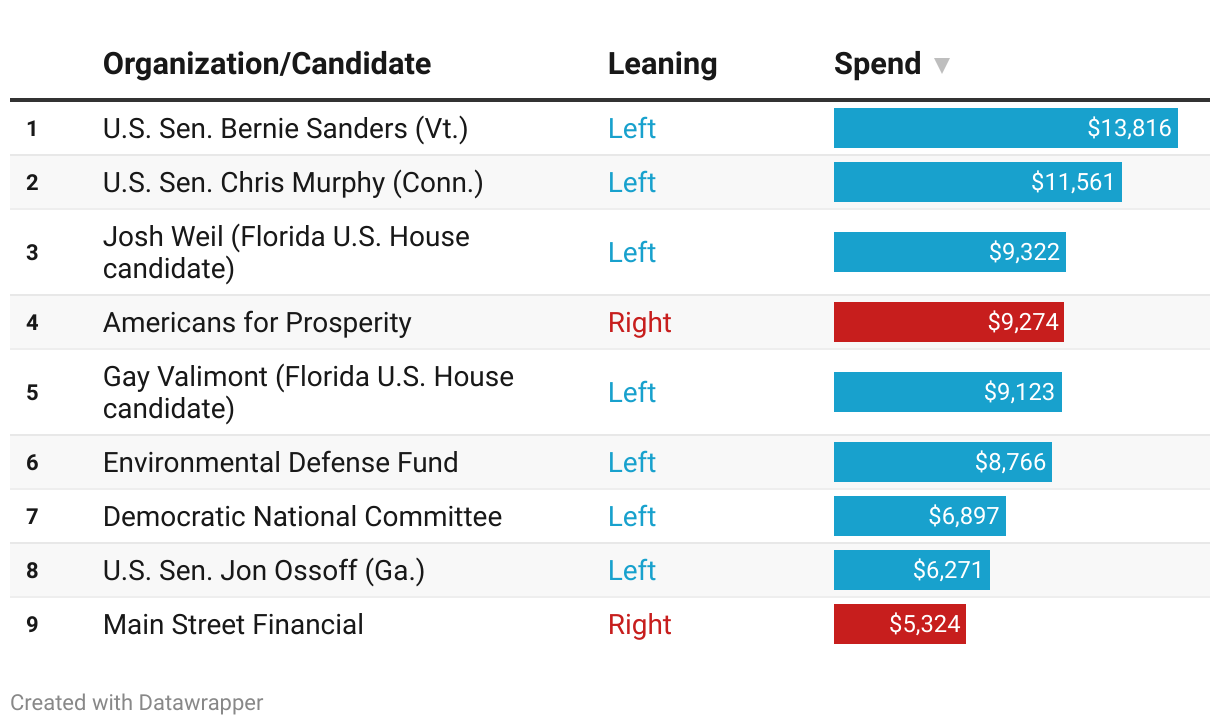Image resolution: width=1220 pixels, height=726 pixels.
Task: Click the $6,271 Jon Ossoff bar
Action: [911, 570]
